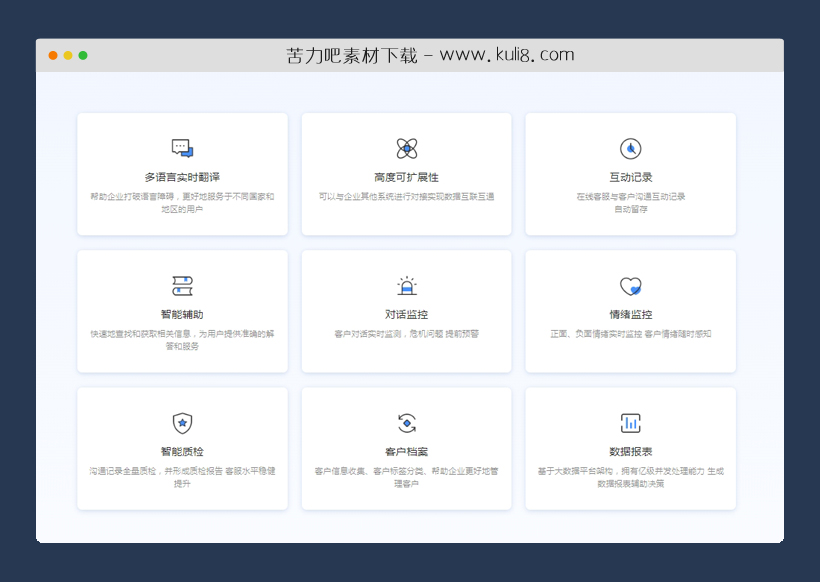Image resolution: width=820 pixels, height=582 pixels.
Task: Click the green traffic light button
Action: pos(84,57)
